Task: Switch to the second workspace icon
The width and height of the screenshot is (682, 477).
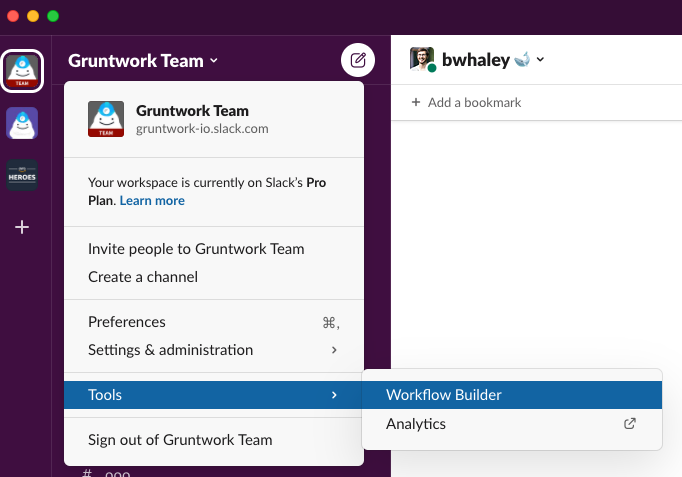Action: tap(22, 124)
